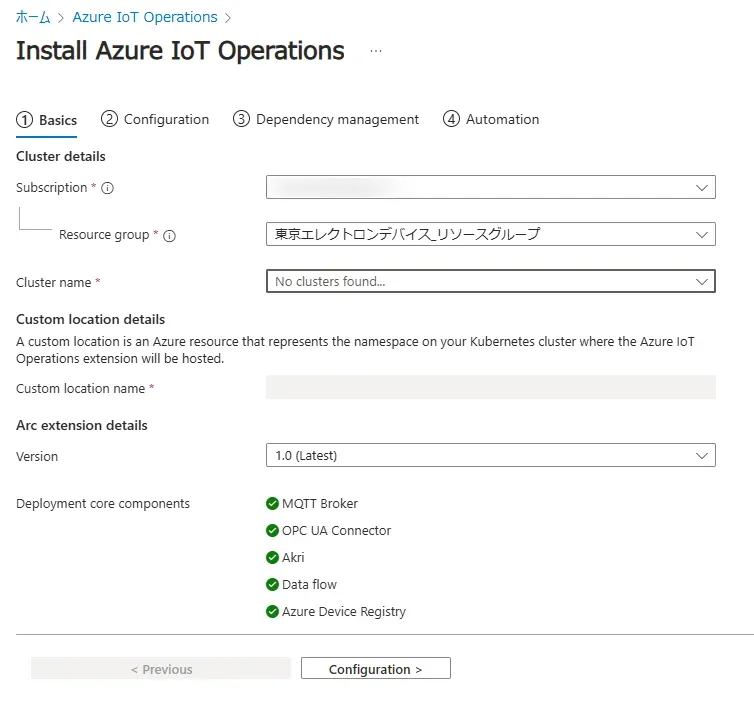Viewport: 754px width, 705px height.
Task: Click the Custom location name field
Action: tap(490, 388)
